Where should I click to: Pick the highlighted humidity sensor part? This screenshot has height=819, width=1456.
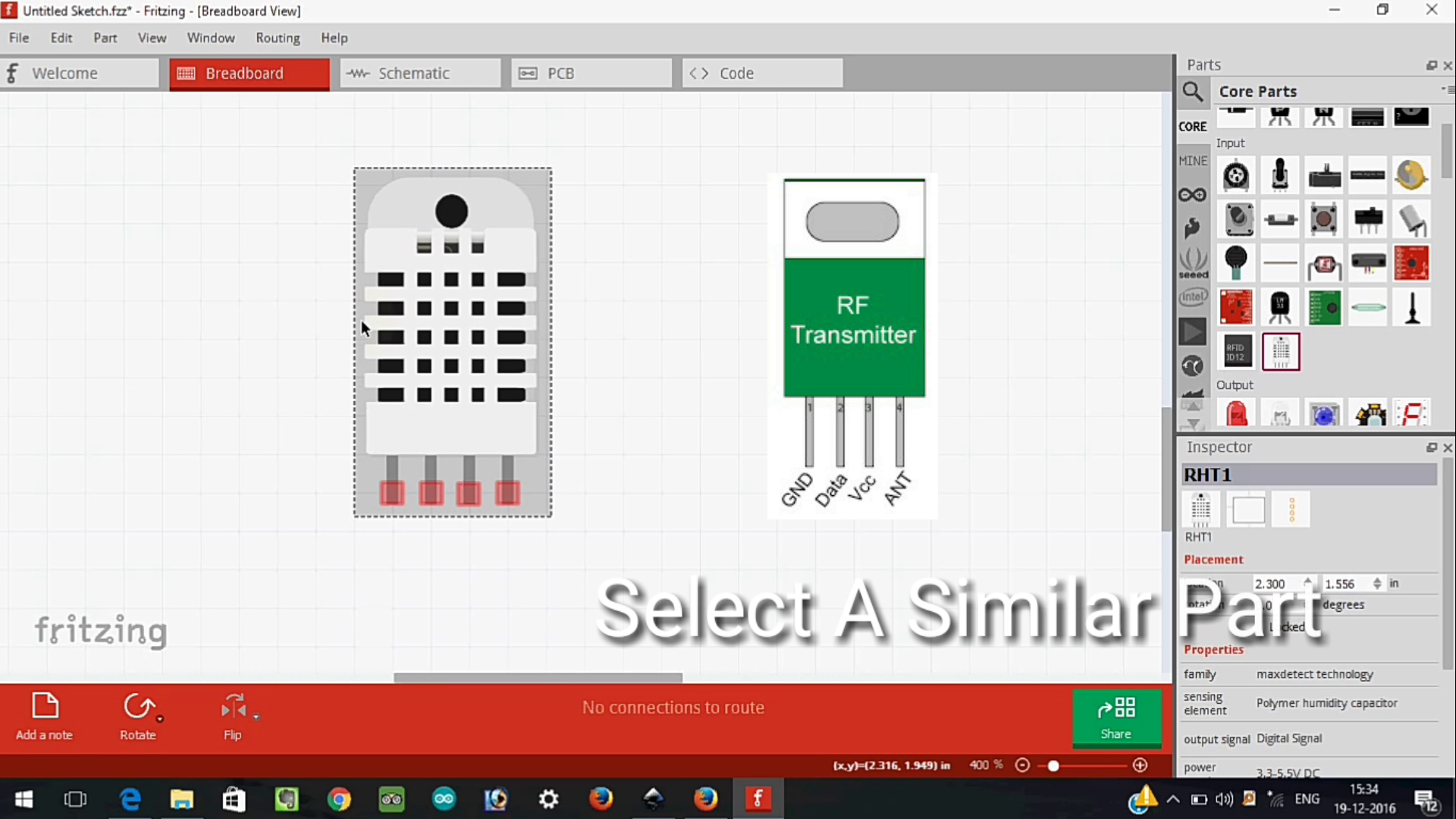[1281, 352]
